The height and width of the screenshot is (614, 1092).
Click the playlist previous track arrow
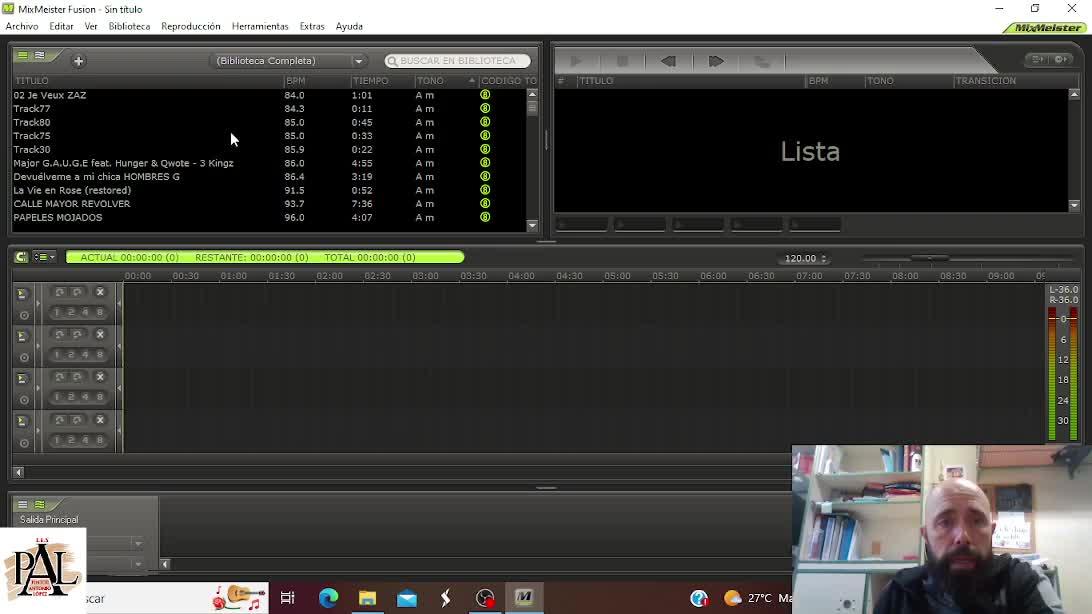coord(668,61)
